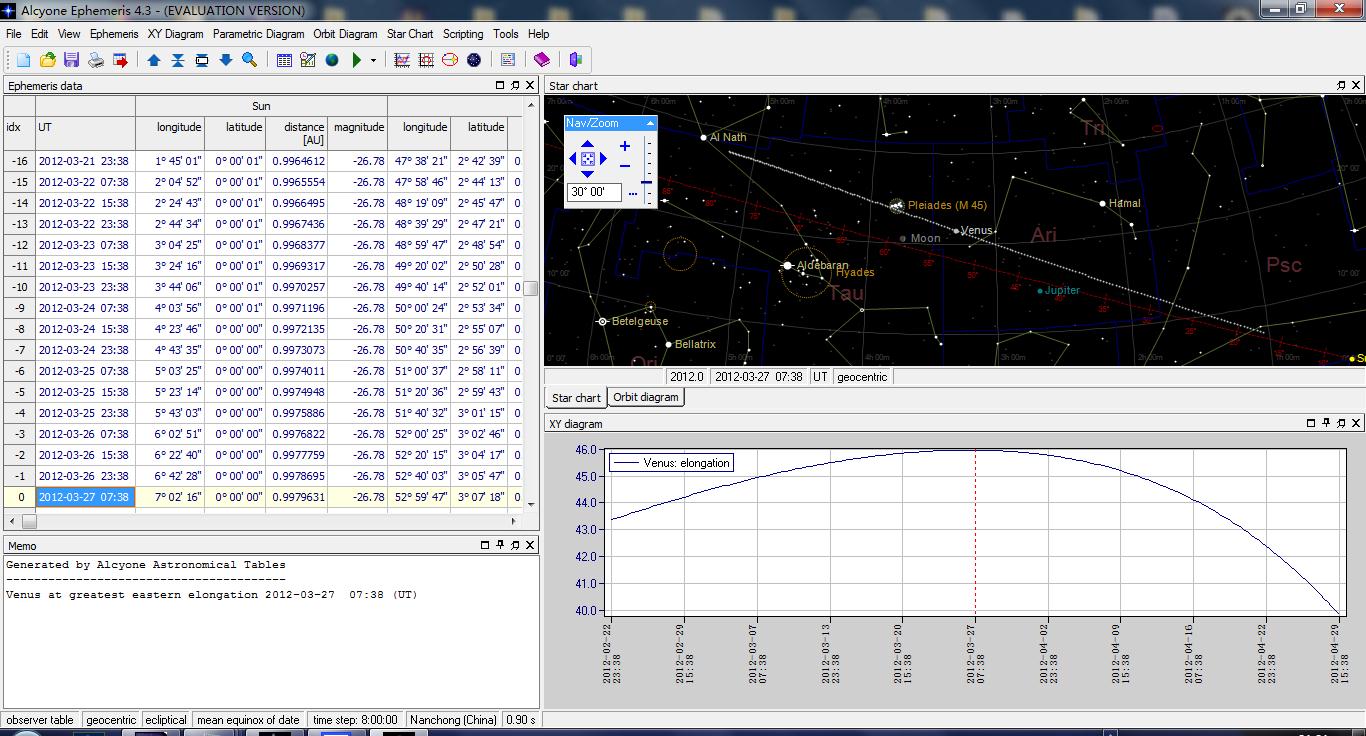The width and height of the screenshot is (1366, 736).
Task: Click the 30° 00' field of view input
Action: (x=594, y=192)
